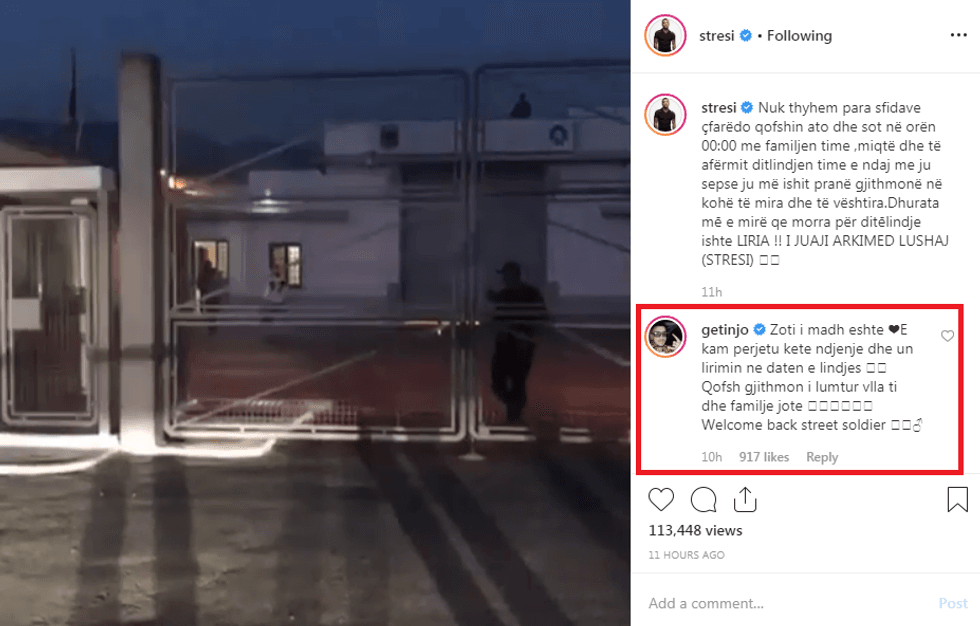Click the Following button
This screenshot has width=980, height=626.
coord(799,36)
